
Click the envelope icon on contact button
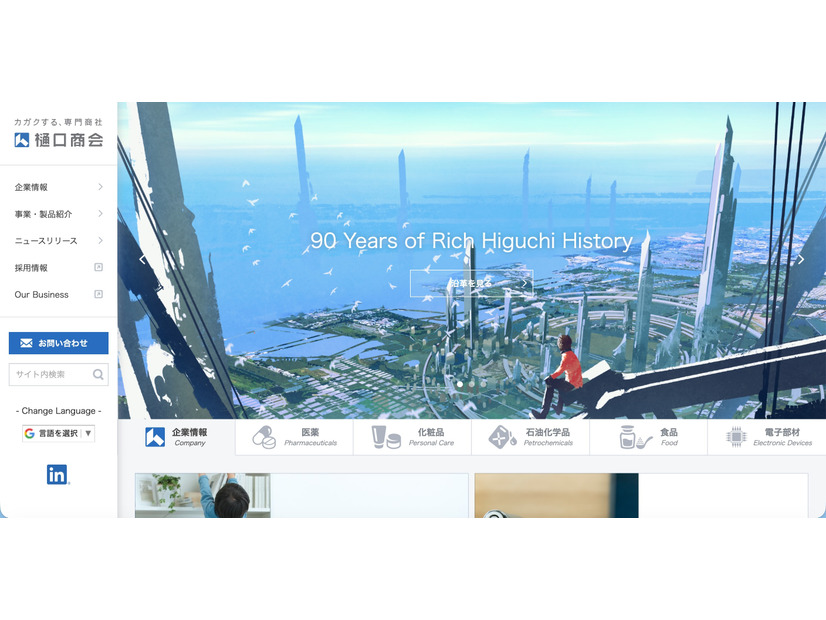pyautogui.click(x=26, y=343)
